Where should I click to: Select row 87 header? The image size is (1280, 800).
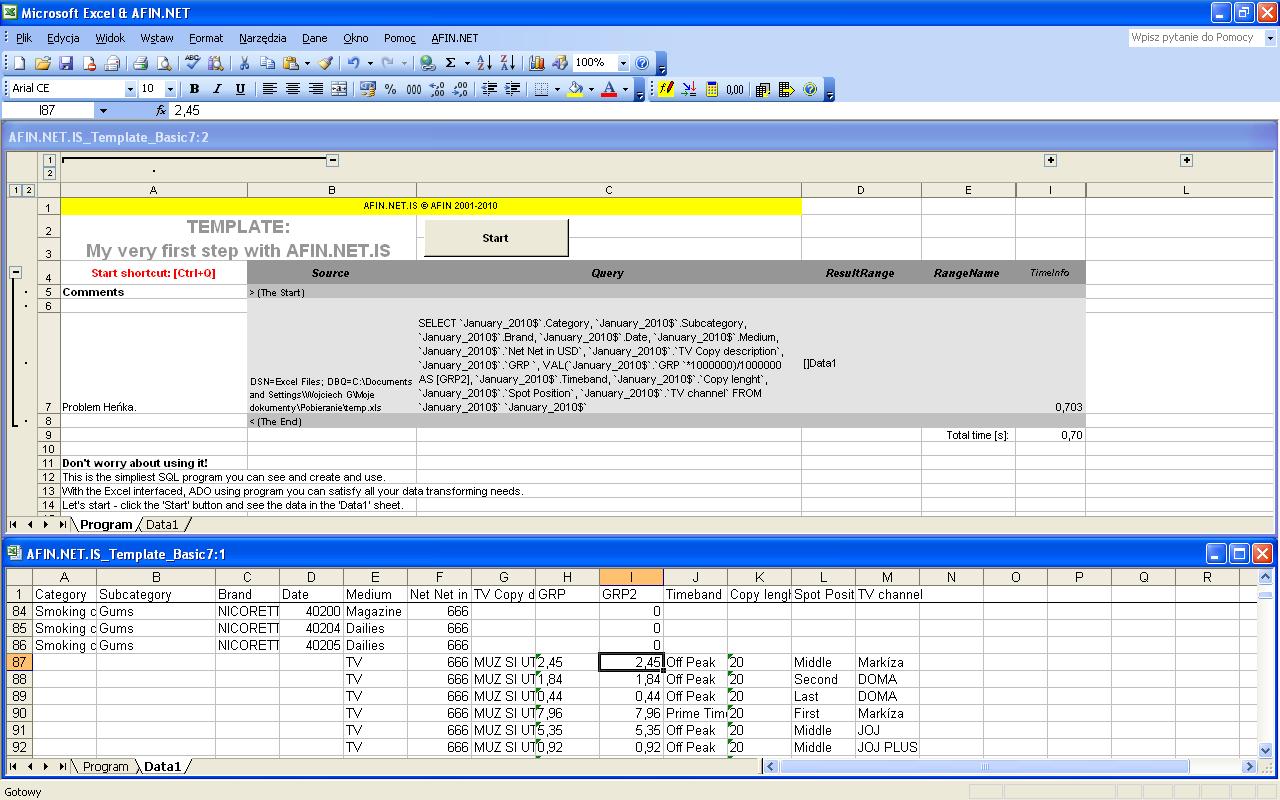(19, 662)
